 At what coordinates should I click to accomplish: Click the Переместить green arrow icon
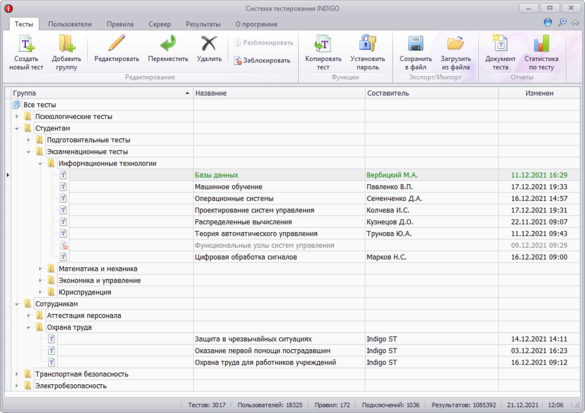click(168, 43)
